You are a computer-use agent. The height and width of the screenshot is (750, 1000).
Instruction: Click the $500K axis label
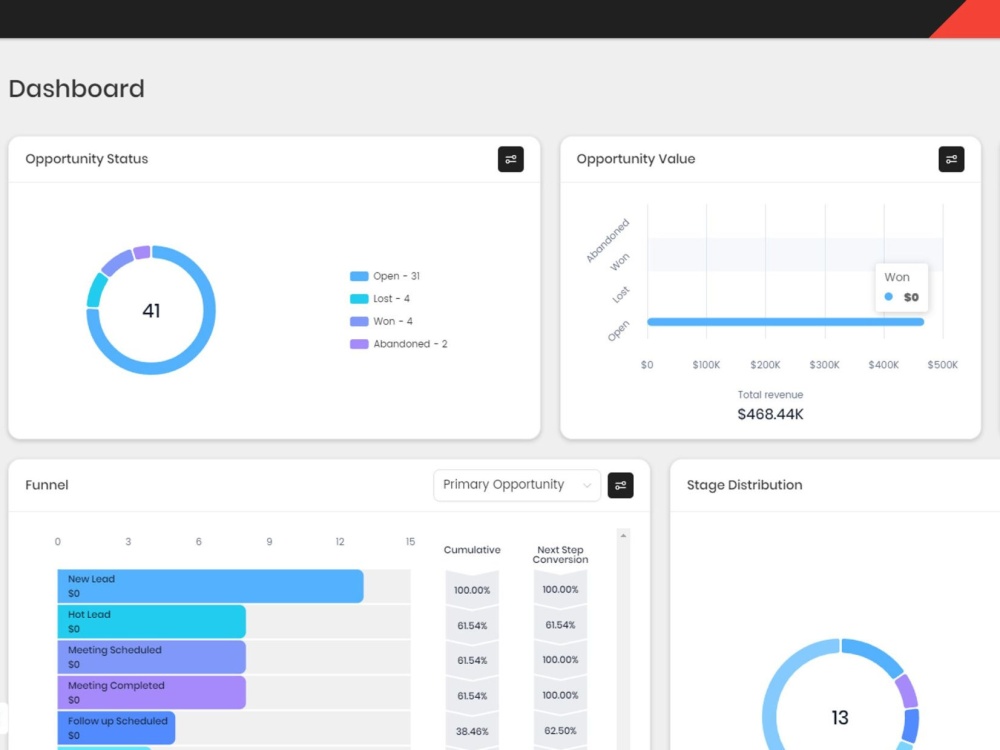[942, 365]
